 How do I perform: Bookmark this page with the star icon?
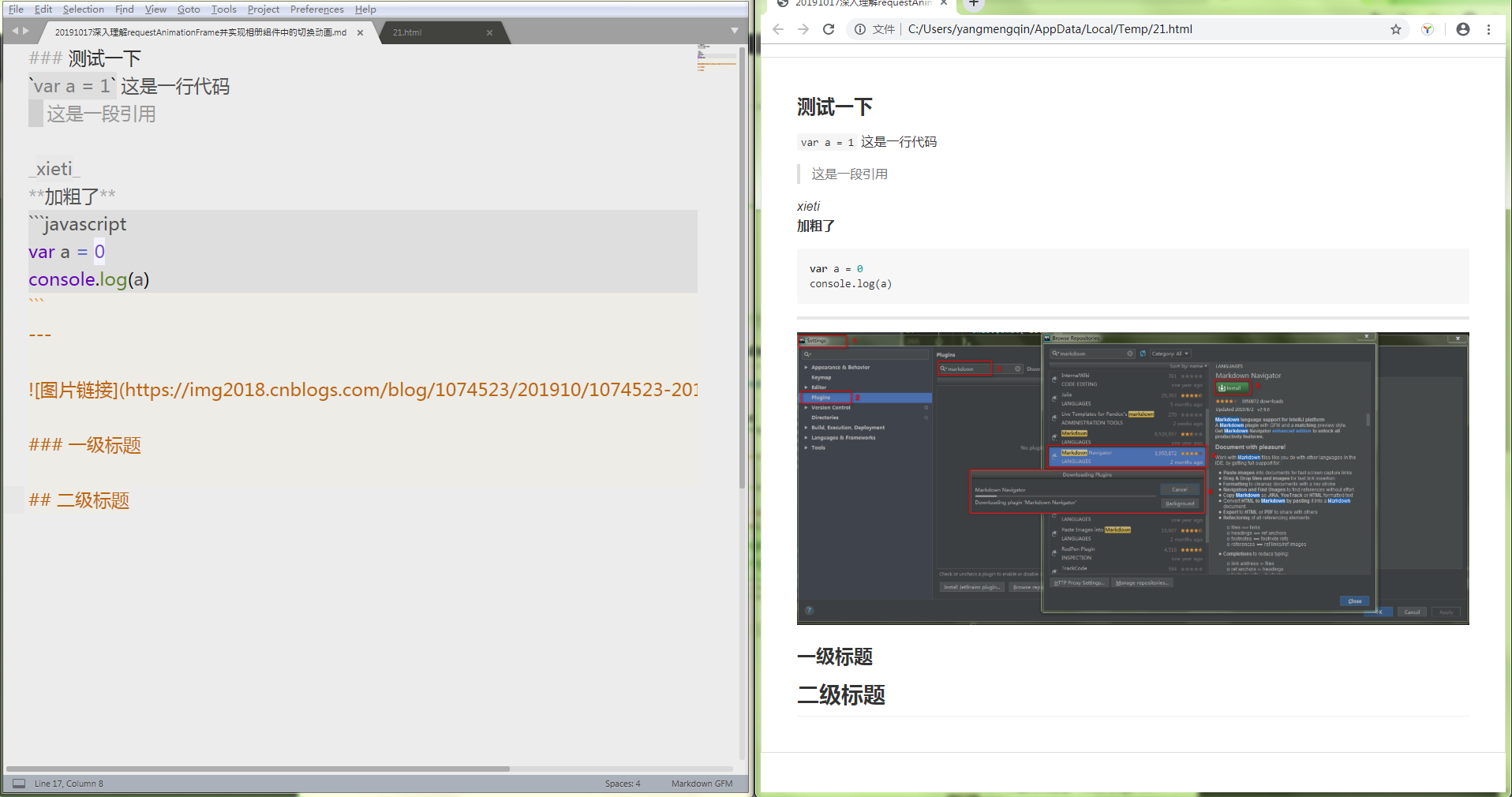(x=1396, y=29)
